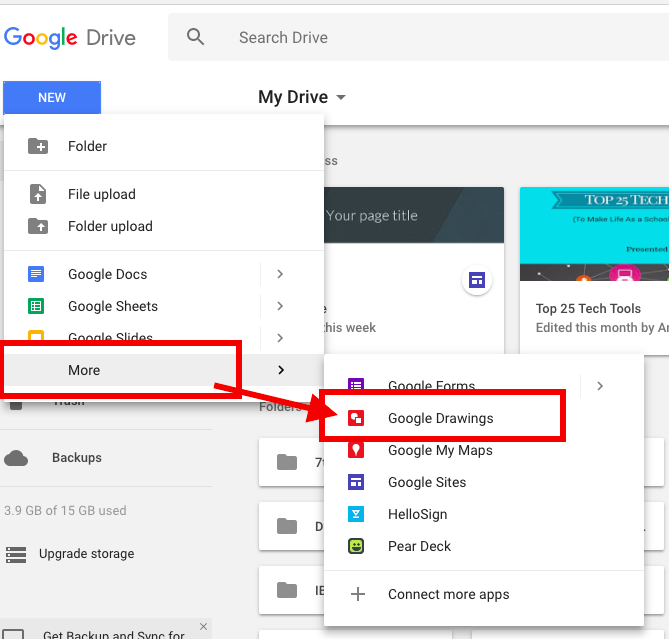The height and width of the screenshot is (639, 669).
Task: Choose Folder upload
Action: click(x=164, y=227)
